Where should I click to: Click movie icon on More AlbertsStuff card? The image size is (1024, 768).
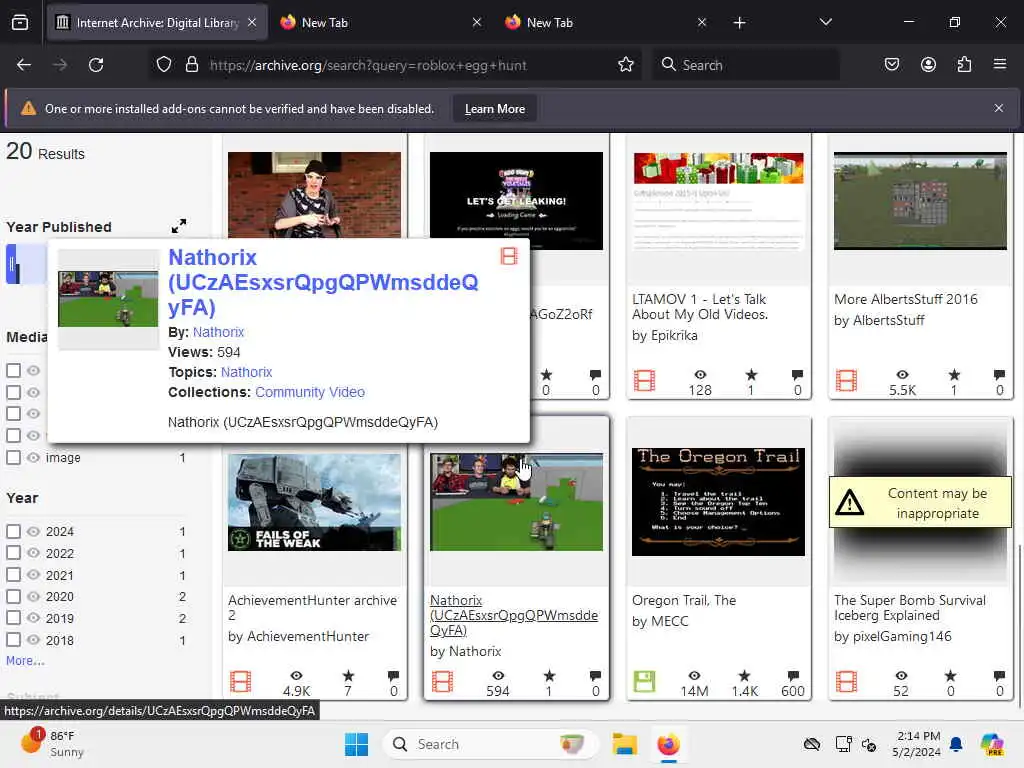tap(846, 381)
